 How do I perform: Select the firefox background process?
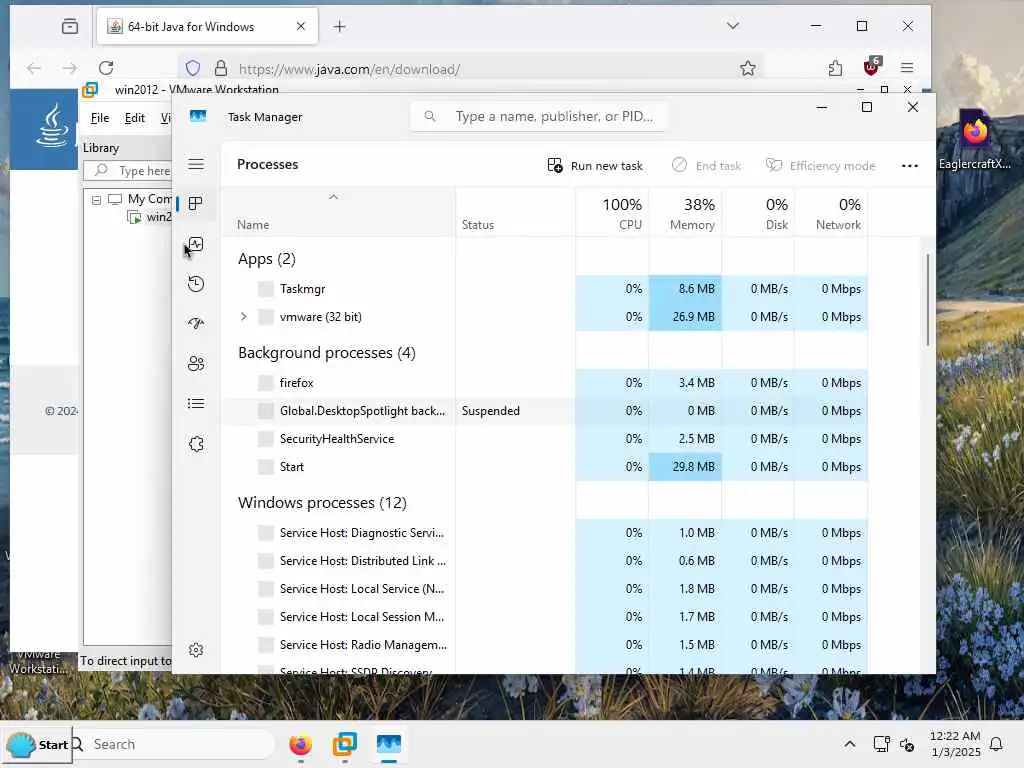click(545, 383)
